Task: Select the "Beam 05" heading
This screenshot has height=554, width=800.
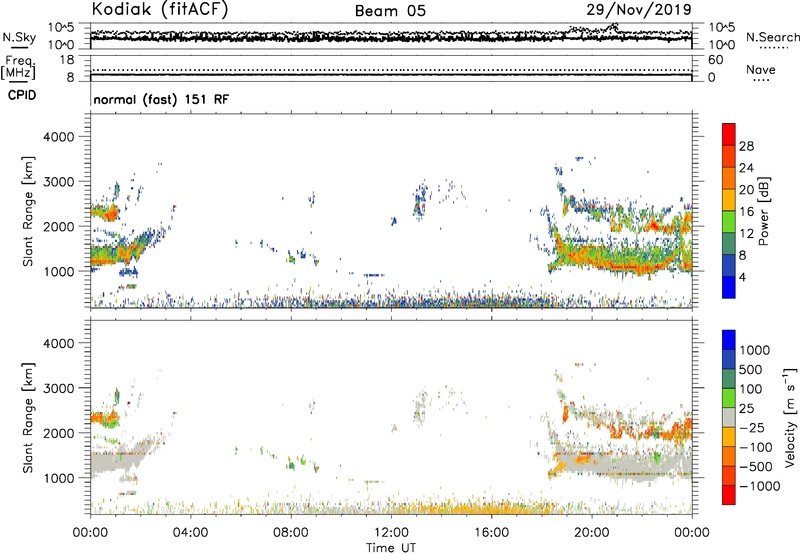Action: pyautogui.click(x=390, y=11)
